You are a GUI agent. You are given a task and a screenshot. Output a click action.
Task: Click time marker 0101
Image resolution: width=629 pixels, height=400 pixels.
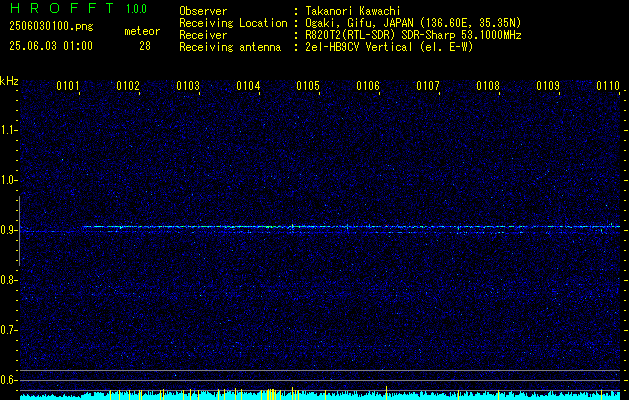68,86
